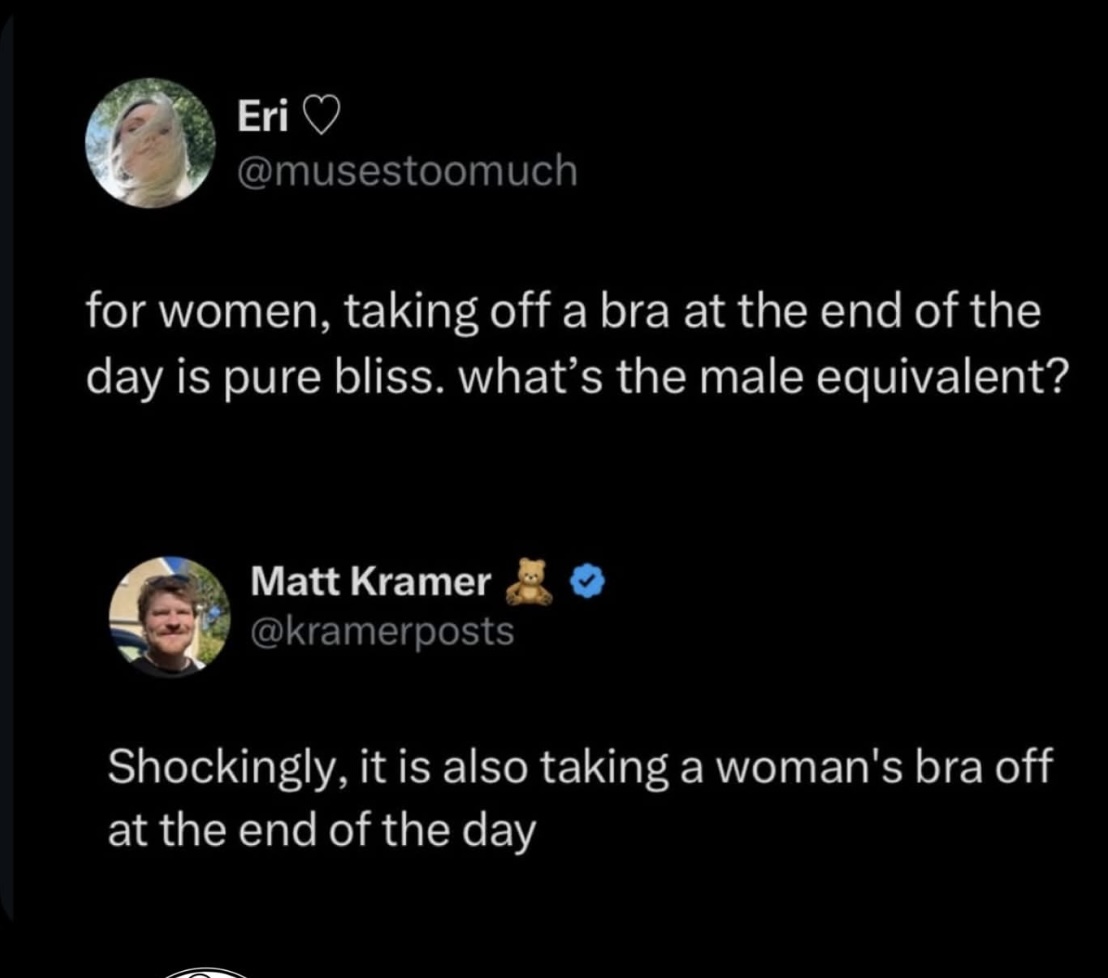Select the Eri display name
1108x978 pixels.
pyautogui.click(x=263, y=115)
